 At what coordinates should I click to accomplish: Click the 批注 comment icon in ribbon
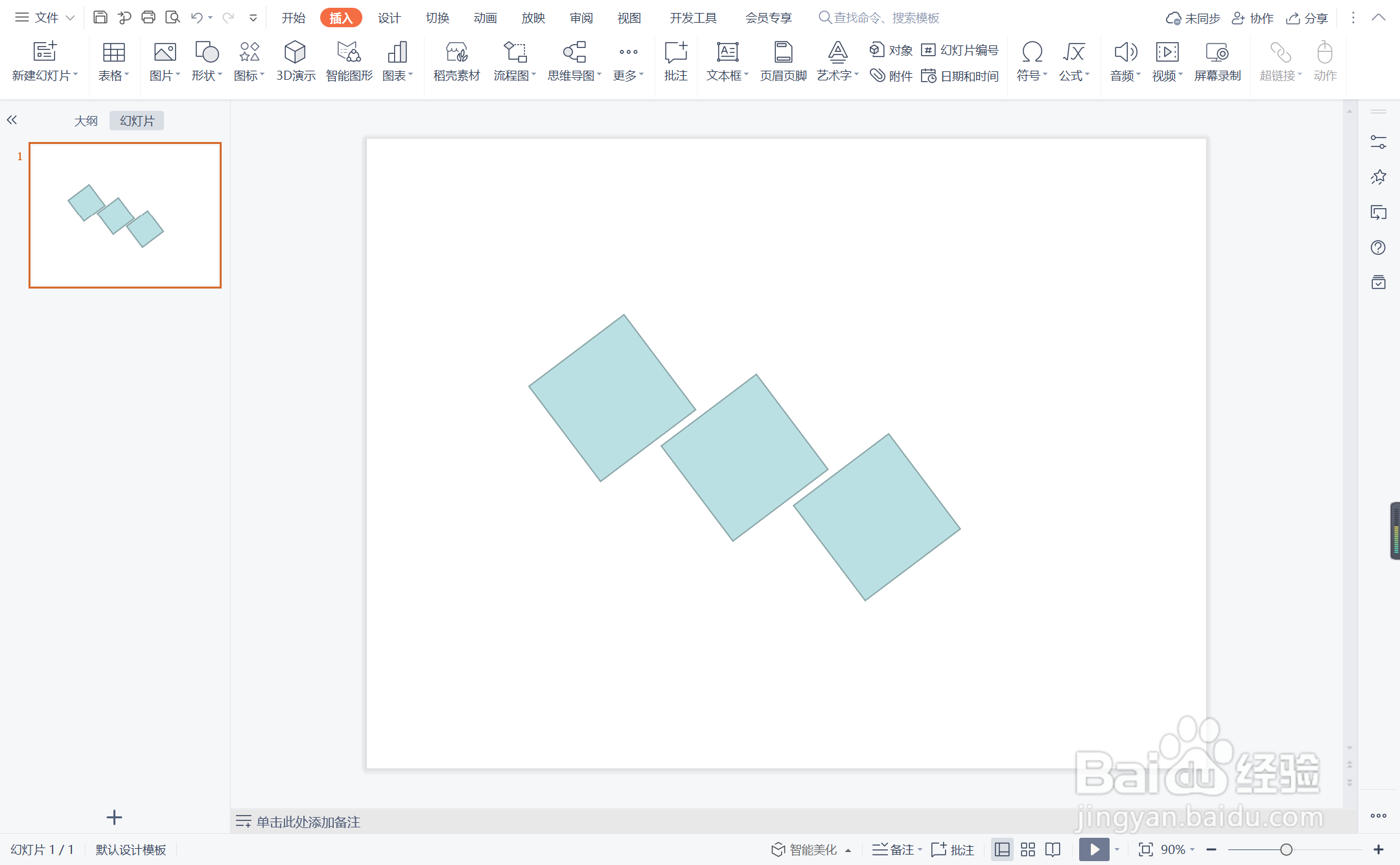coord(675,61)
